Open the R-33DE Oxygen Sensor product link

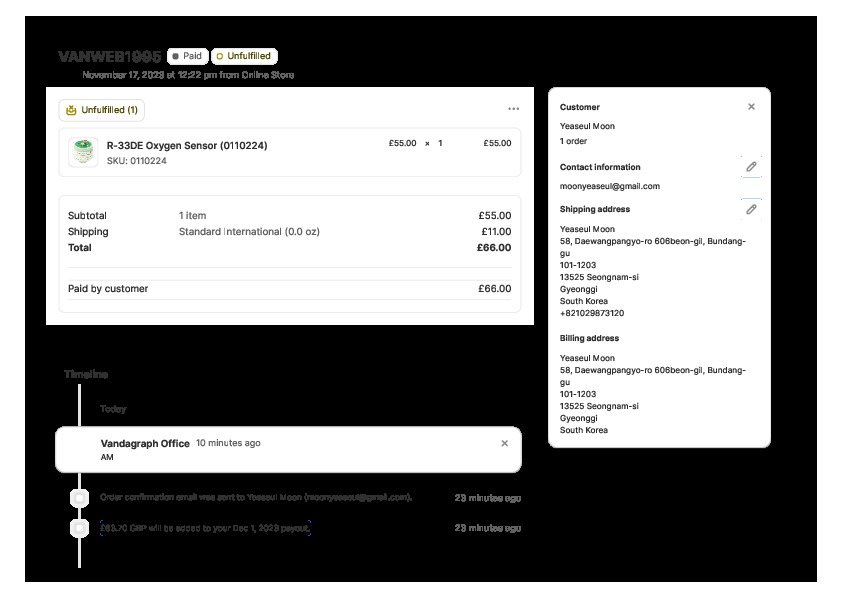tap(186, 145)
